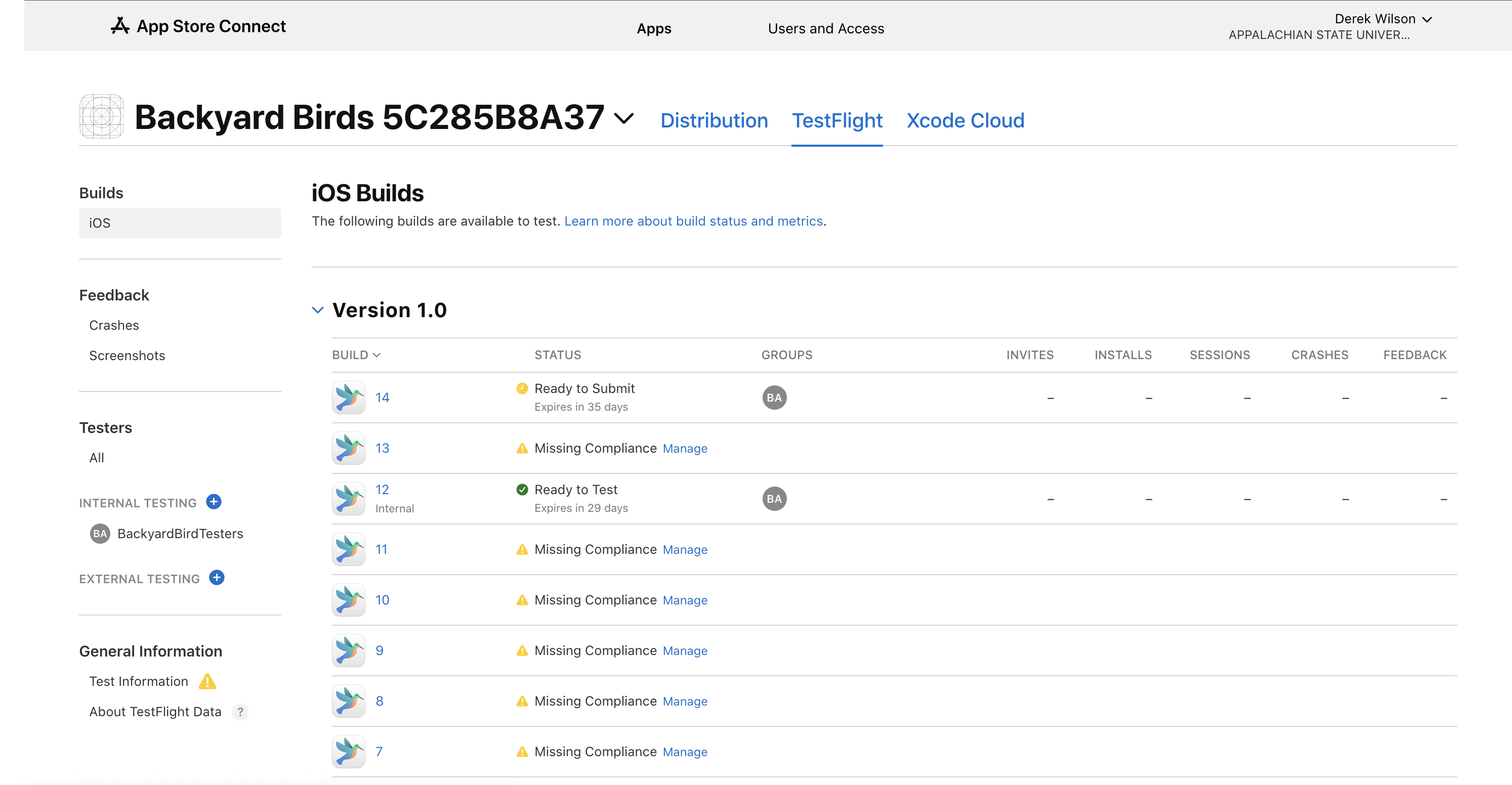This screenshot has height=785, width=1512.
Task: Open the Apps menu in top bar
Action: pyautogui.click(x=654, y=28)
